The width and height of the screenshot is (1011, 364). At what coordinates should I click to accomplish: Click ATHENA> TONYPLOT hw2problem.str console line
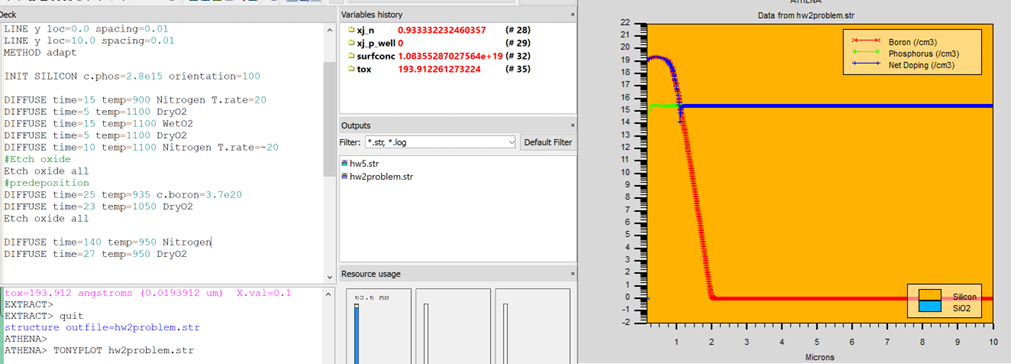(x=99, y=350)
